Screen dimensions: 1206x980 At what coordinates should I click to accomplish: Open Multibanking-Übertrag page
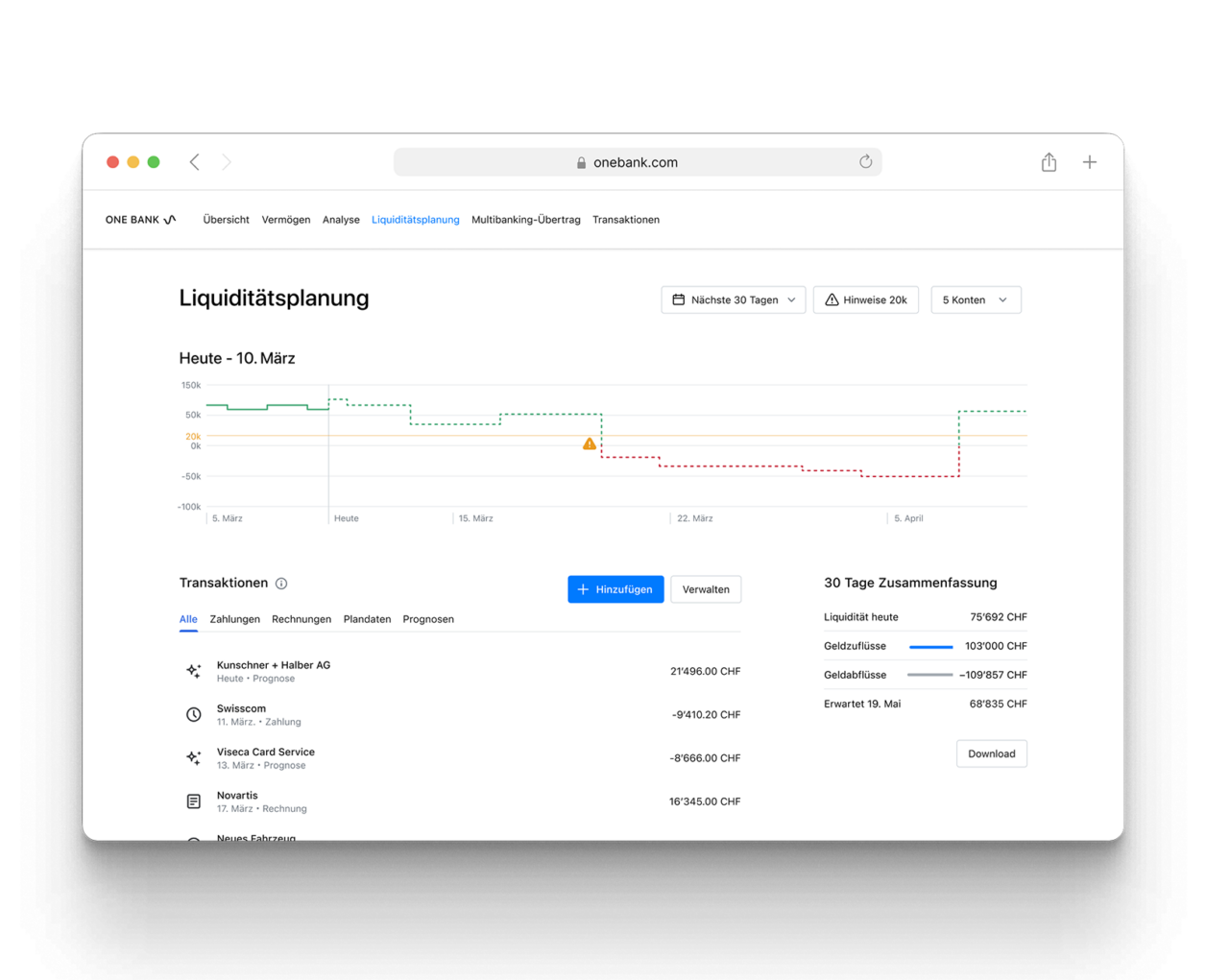(x=526, y=220)
